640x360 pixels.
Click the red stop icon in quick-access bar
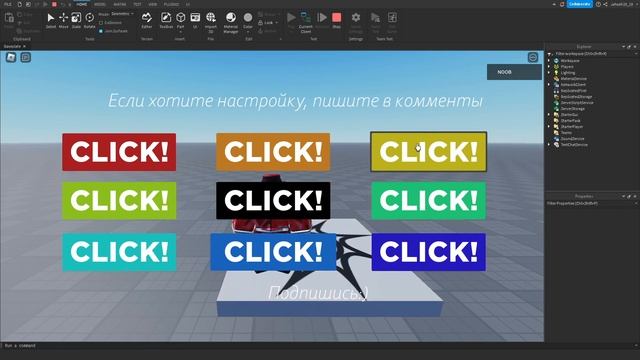54,4
